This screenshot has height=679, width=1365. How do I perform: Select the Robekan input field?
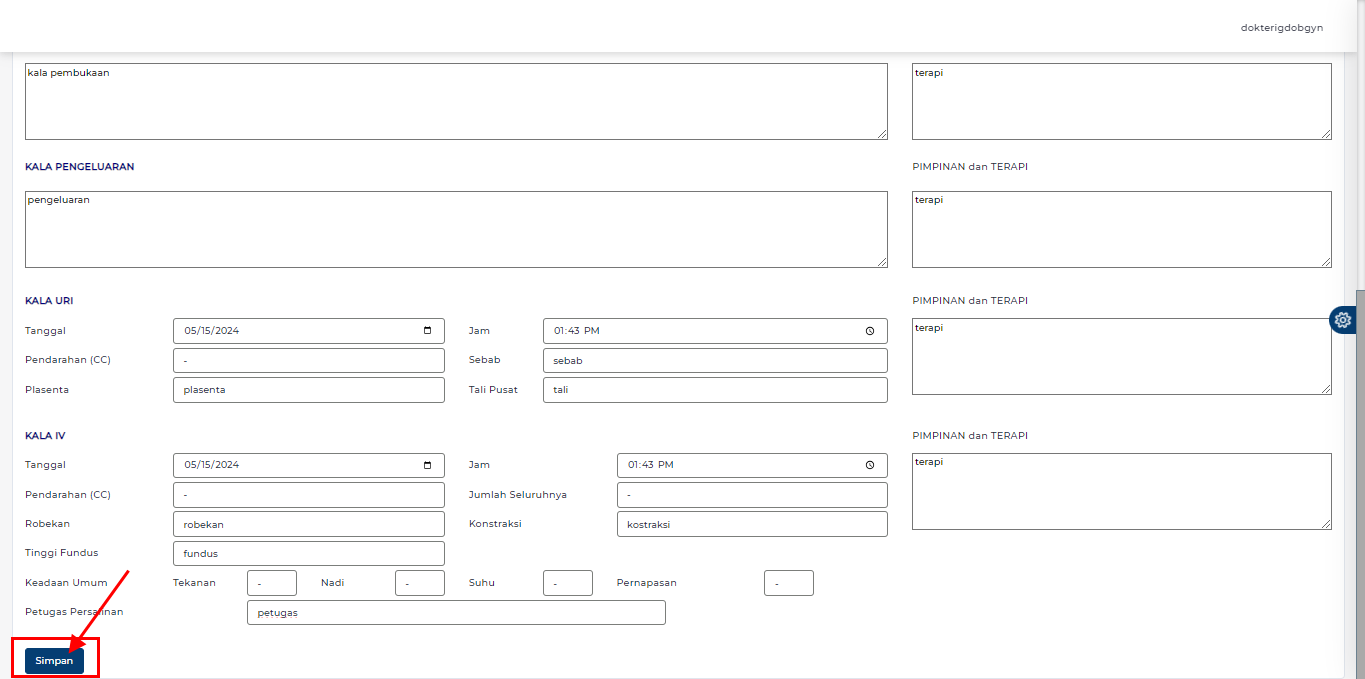(308, 523)
